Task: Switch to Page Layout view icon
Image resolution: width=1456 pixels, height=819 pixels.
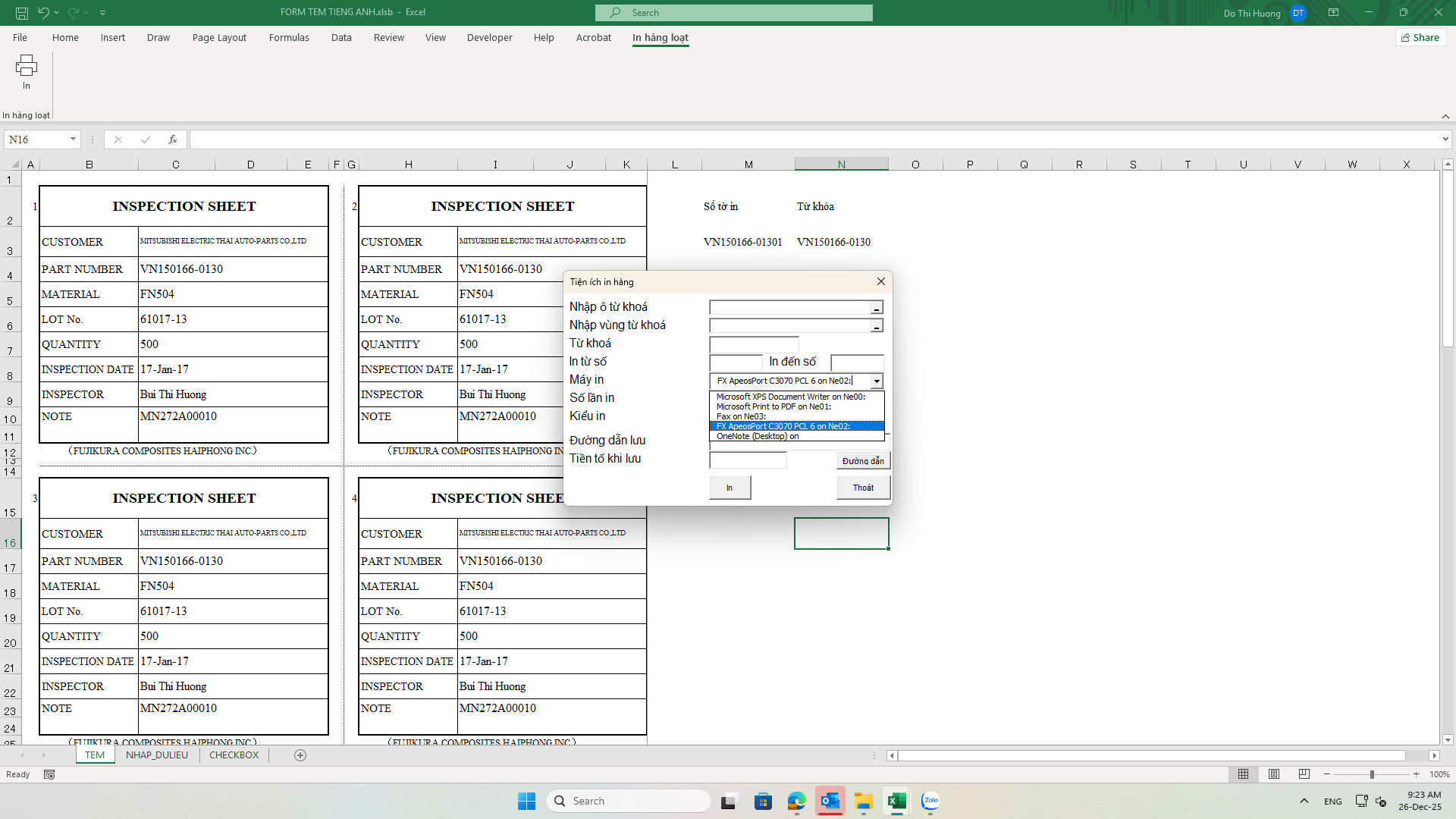Action: tap(1274, 774)
